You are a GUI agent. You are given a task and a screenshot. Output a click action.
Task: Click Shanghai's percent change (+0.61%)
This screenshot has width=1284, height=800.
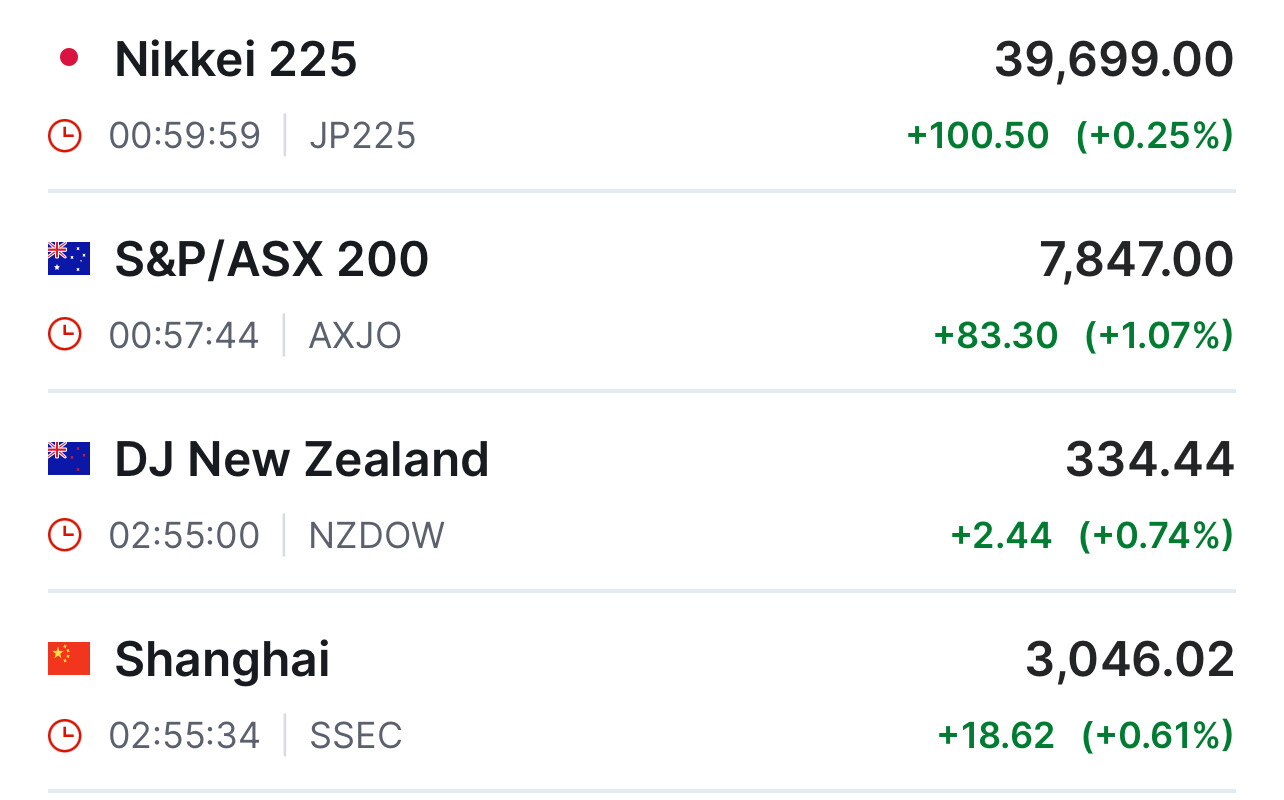click(x=1157, y=735)
